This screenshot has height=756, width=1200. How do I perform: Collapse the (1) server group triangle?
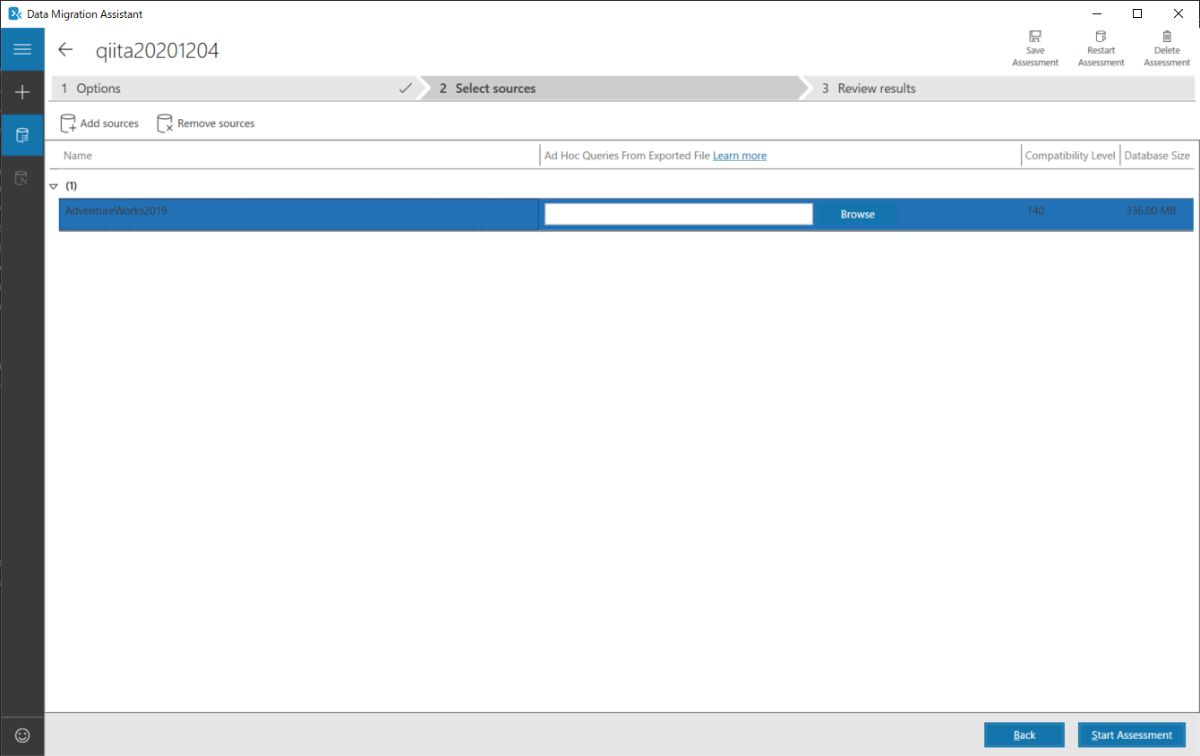(54, 186)
